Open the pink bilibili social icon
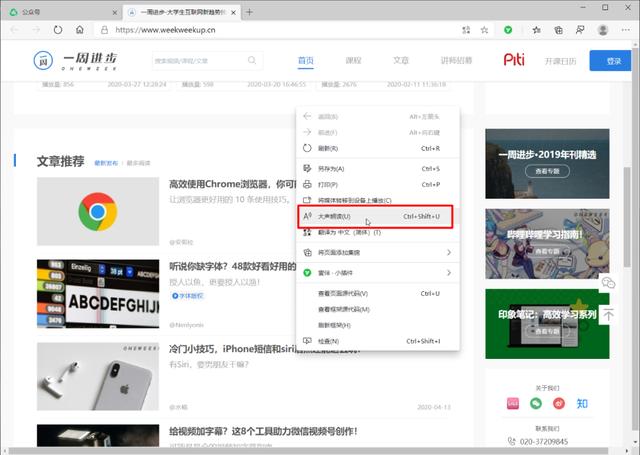This screenshot has width=640, height=455. [x=513, y=404]
